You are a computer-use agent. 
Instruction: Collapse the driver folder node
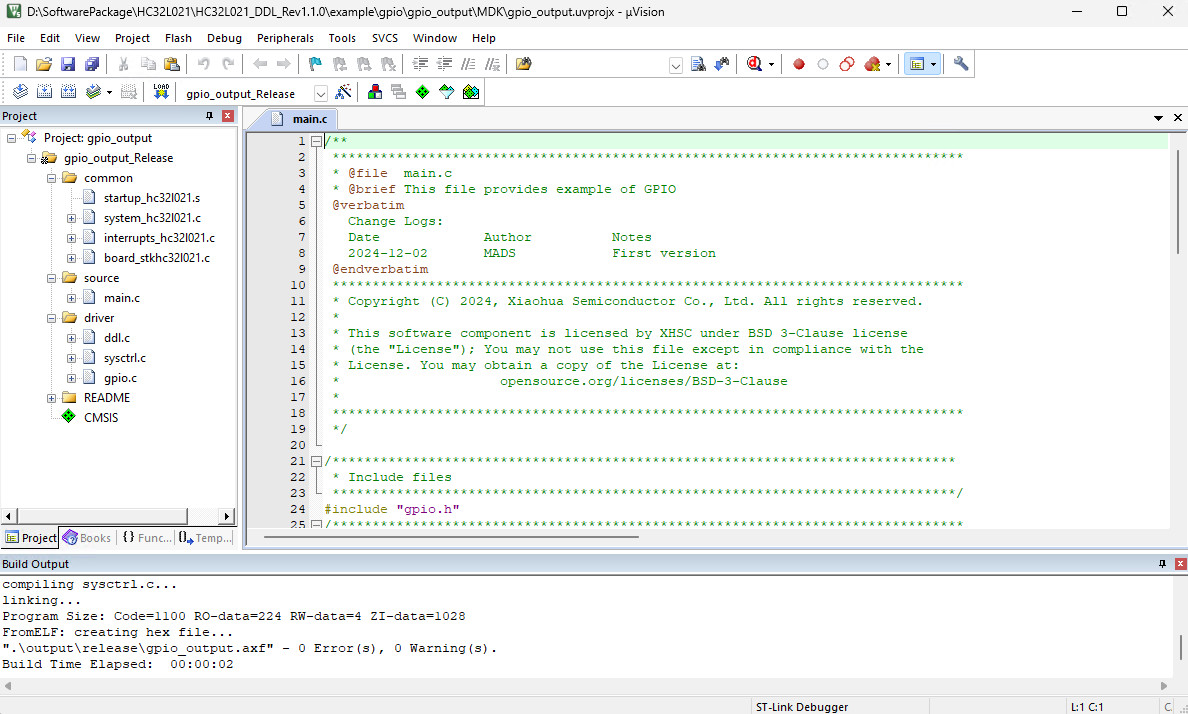click(52, 318)
